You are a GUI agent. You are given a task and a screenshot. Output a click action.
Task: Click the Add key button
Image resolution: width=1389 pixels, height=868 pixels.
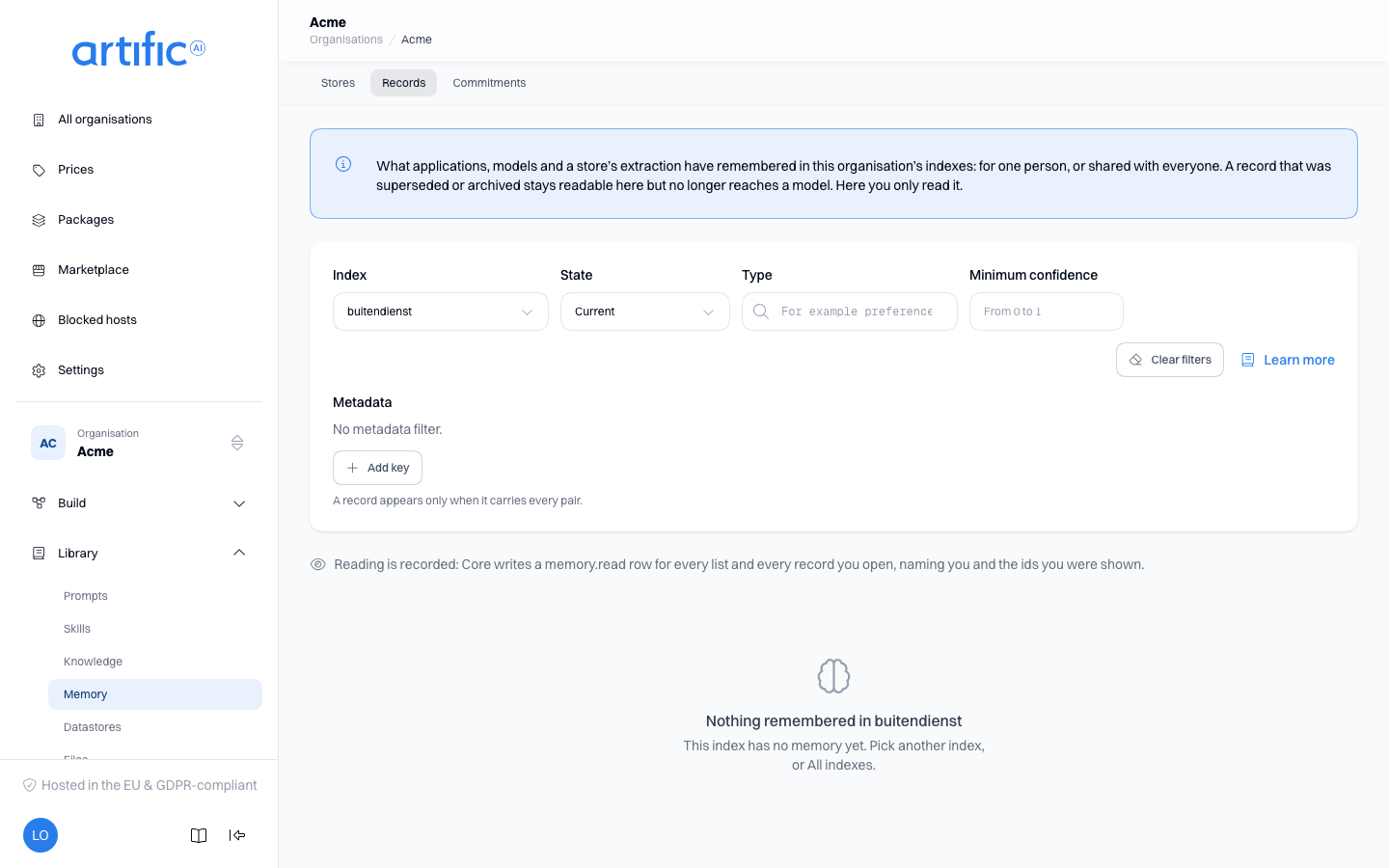pos(377,468)
